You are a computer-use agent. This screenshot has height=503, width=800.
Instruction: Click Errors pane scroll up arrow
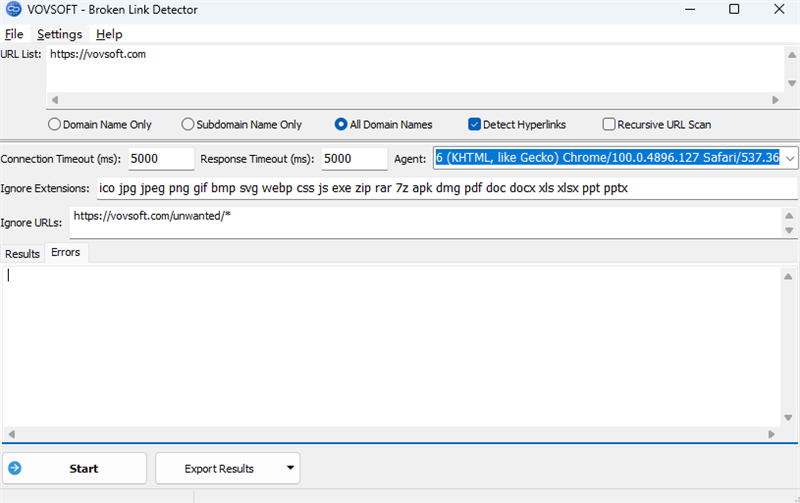tap(788, 276)
